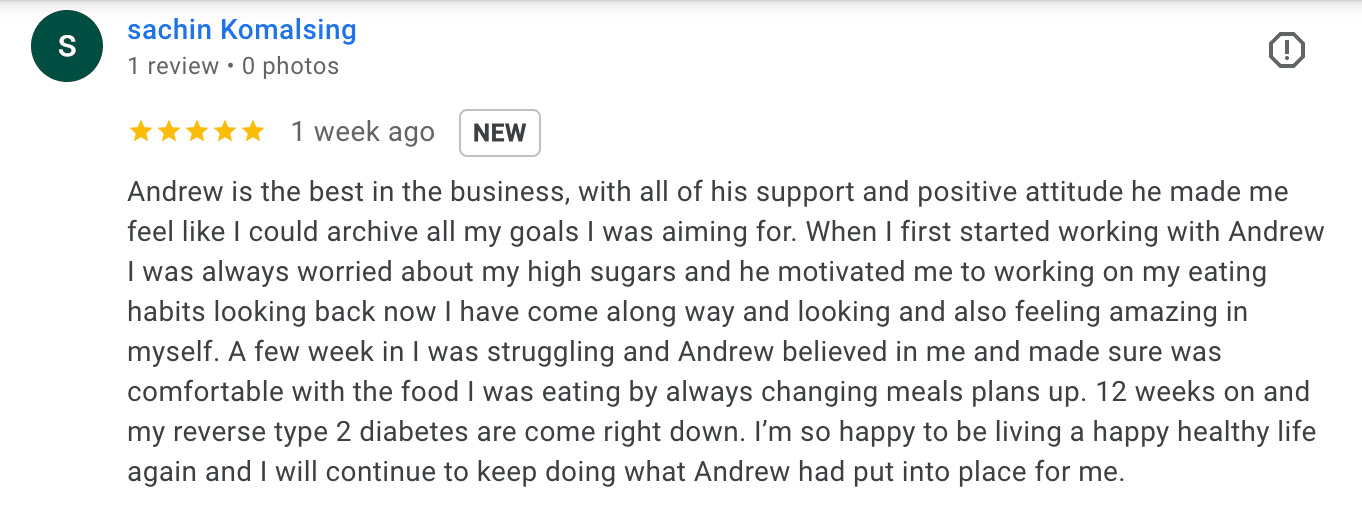Click the green "S" profile avatar

tap(67, 47)
